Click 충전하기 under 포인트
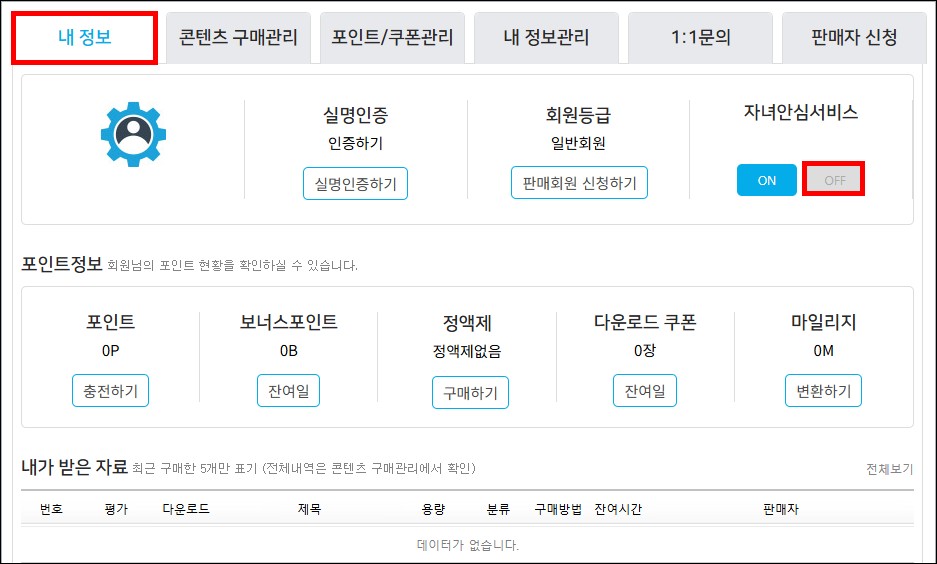The image size is (937, 564). (x=111, y=391)
